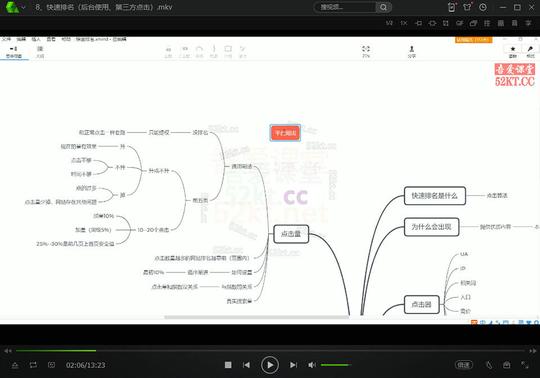Skip to the next video
Viewport: 540px width, 378px height.
[293, 365]
